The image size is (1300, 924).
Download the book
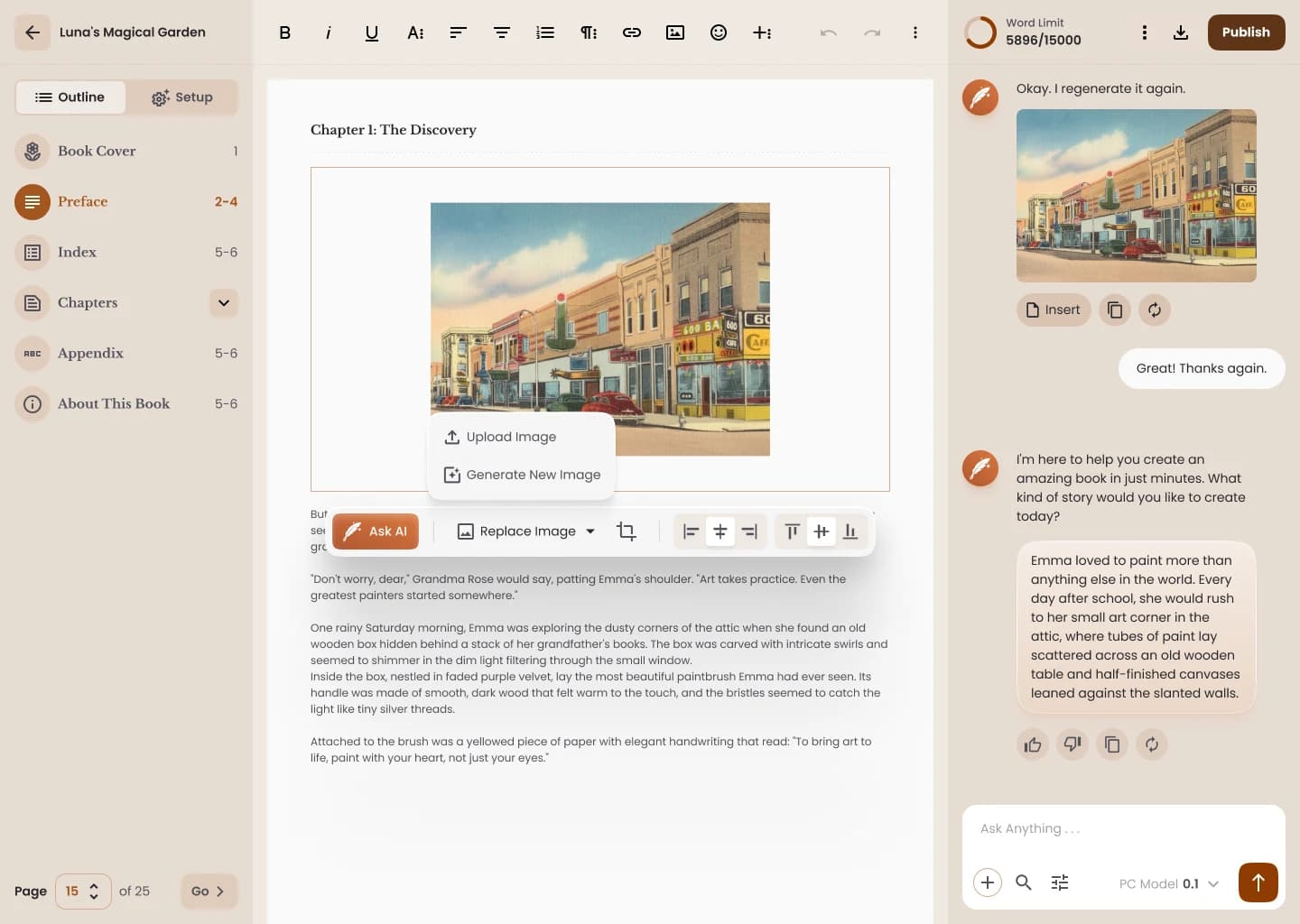point(1181,32)
